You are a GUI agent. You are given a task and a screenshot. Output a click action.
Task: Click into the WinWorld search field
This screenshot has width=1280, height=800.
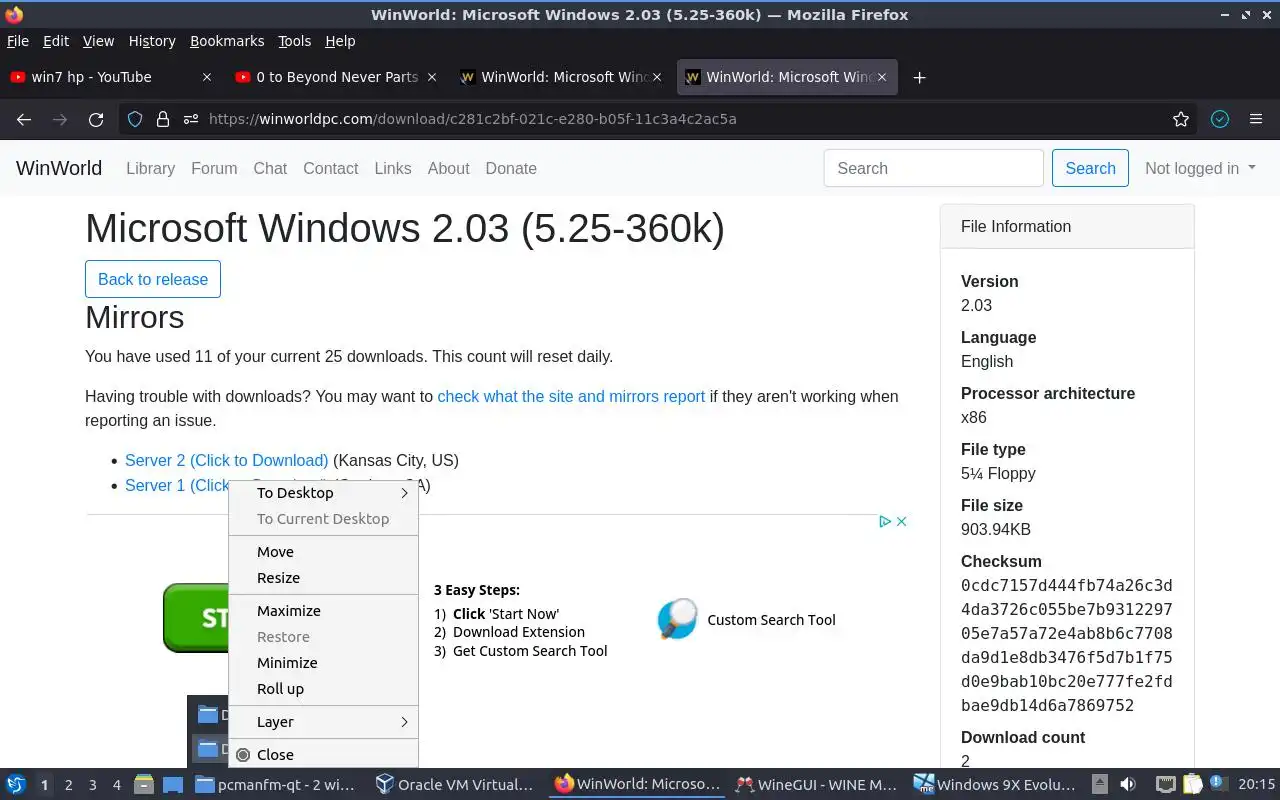tap(934, 168)
